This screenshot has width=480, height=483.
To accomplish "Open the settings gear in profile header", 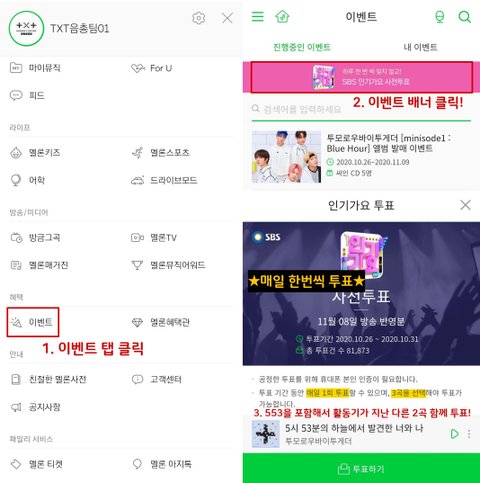I will tap(199, 18).
